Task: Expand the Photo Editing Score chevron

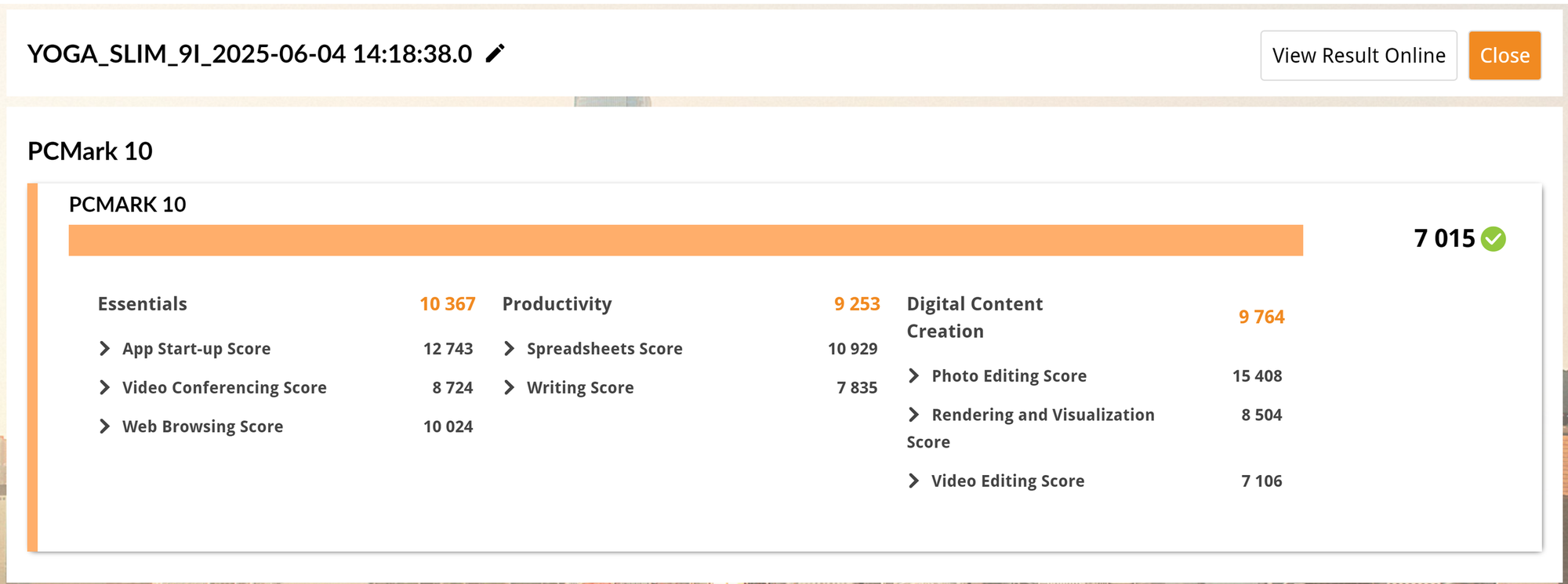Action: [x=914, y=375]
